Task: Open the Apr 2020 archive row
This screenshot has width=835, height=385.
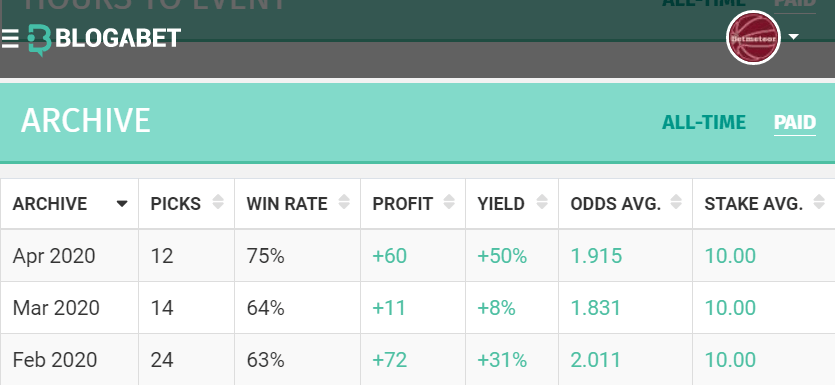Action: pyautogui.click(x=418, y=256)
